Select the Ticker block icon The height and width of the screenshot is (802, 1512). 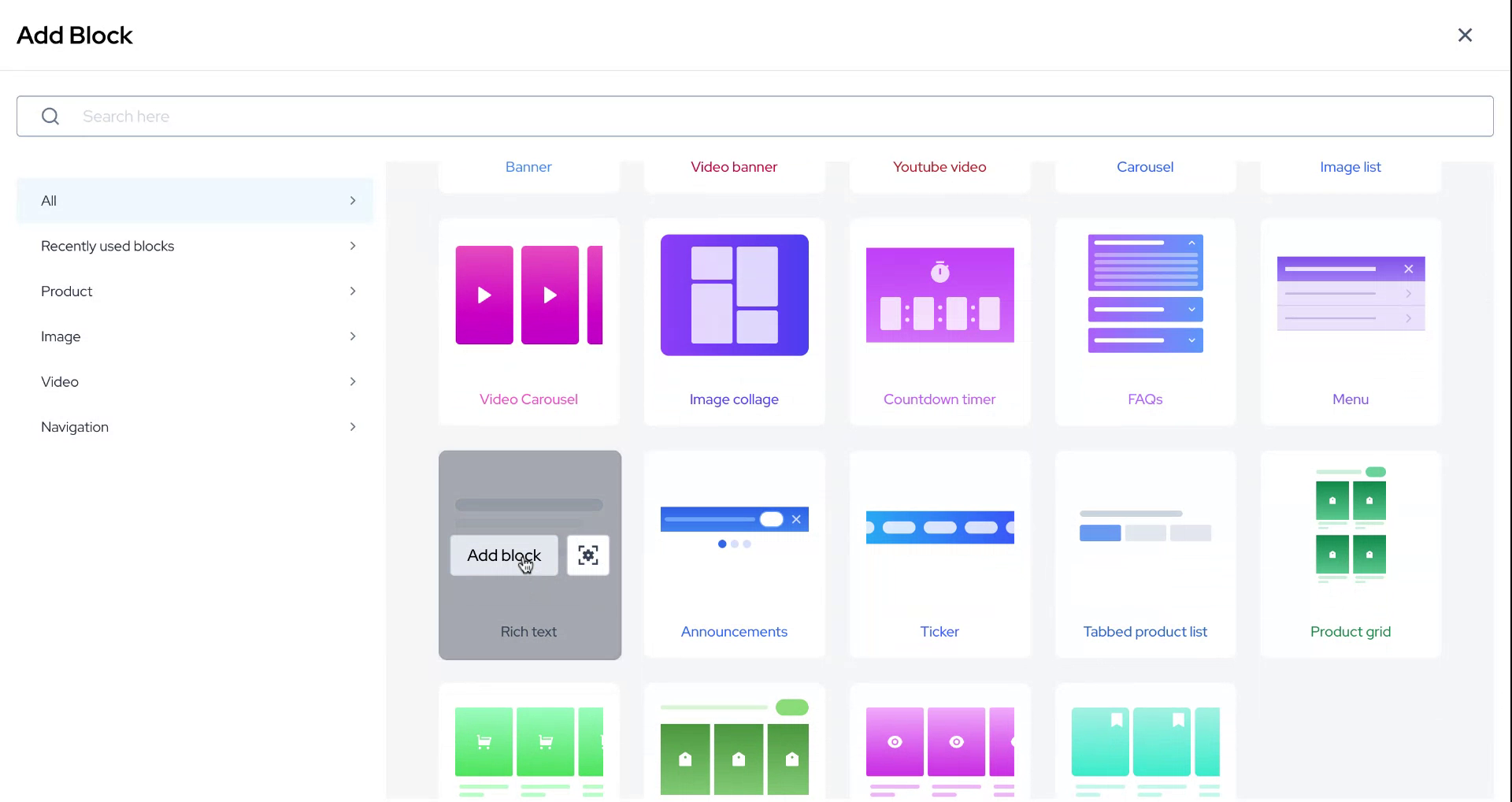click(x=940, y=528)
